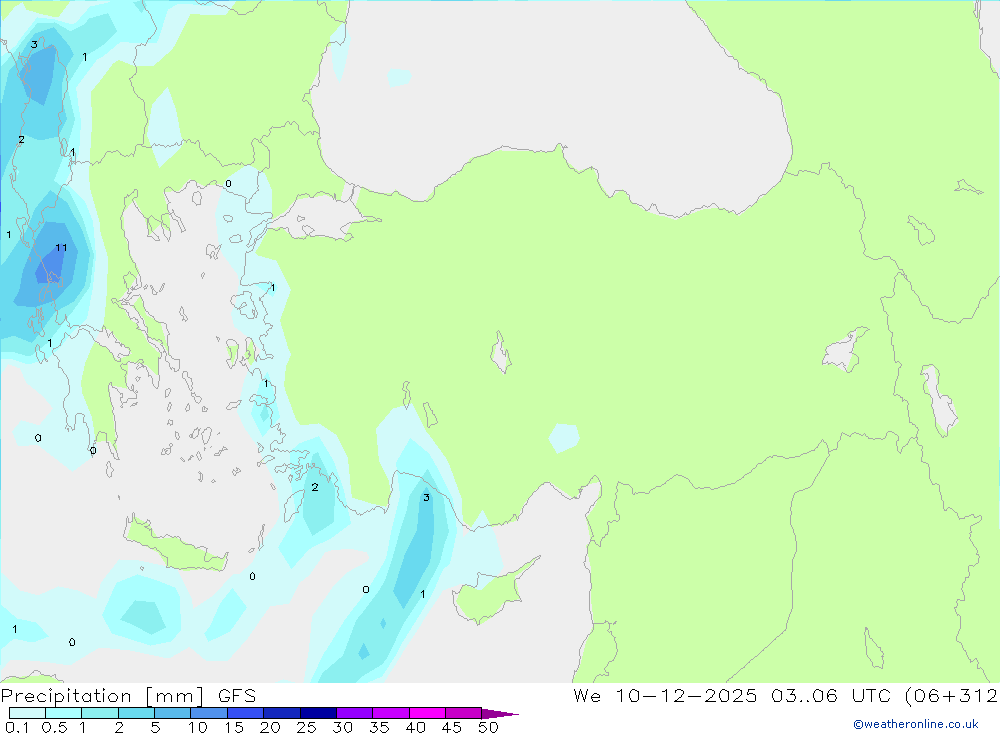Click the '25' legend scale label
1000x733 pixels.
point(307,727)
